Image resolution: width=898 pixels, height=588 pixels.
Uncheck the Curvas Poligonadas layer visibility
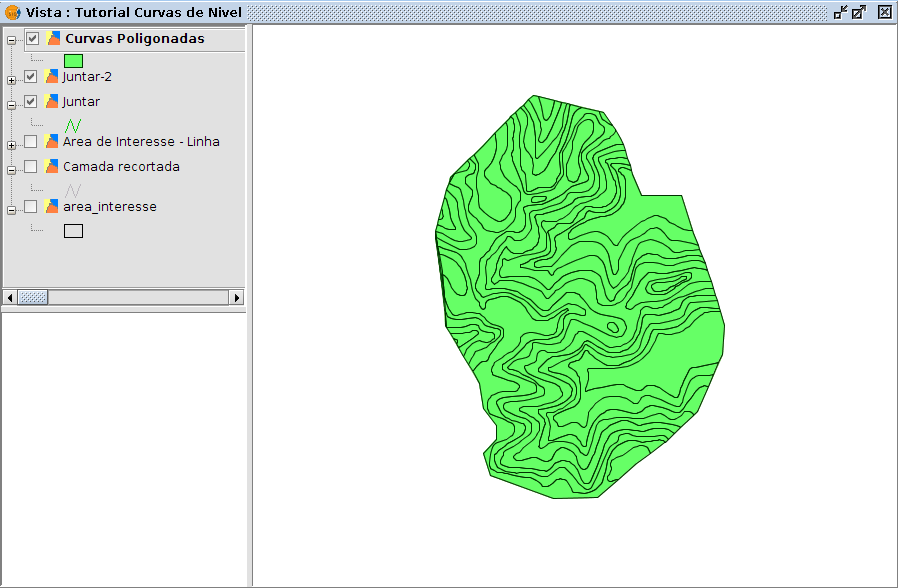pyautogui.click(x=33, y=39)
